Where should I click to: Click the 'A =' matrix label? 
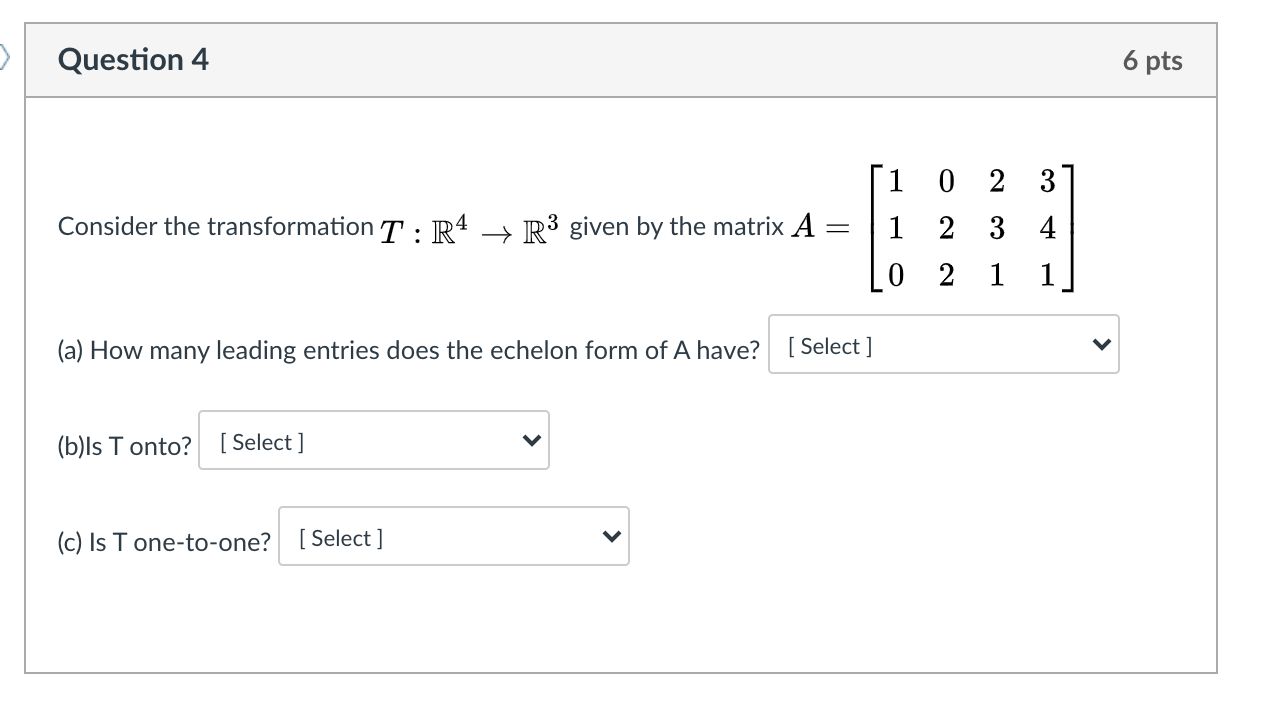818,228
